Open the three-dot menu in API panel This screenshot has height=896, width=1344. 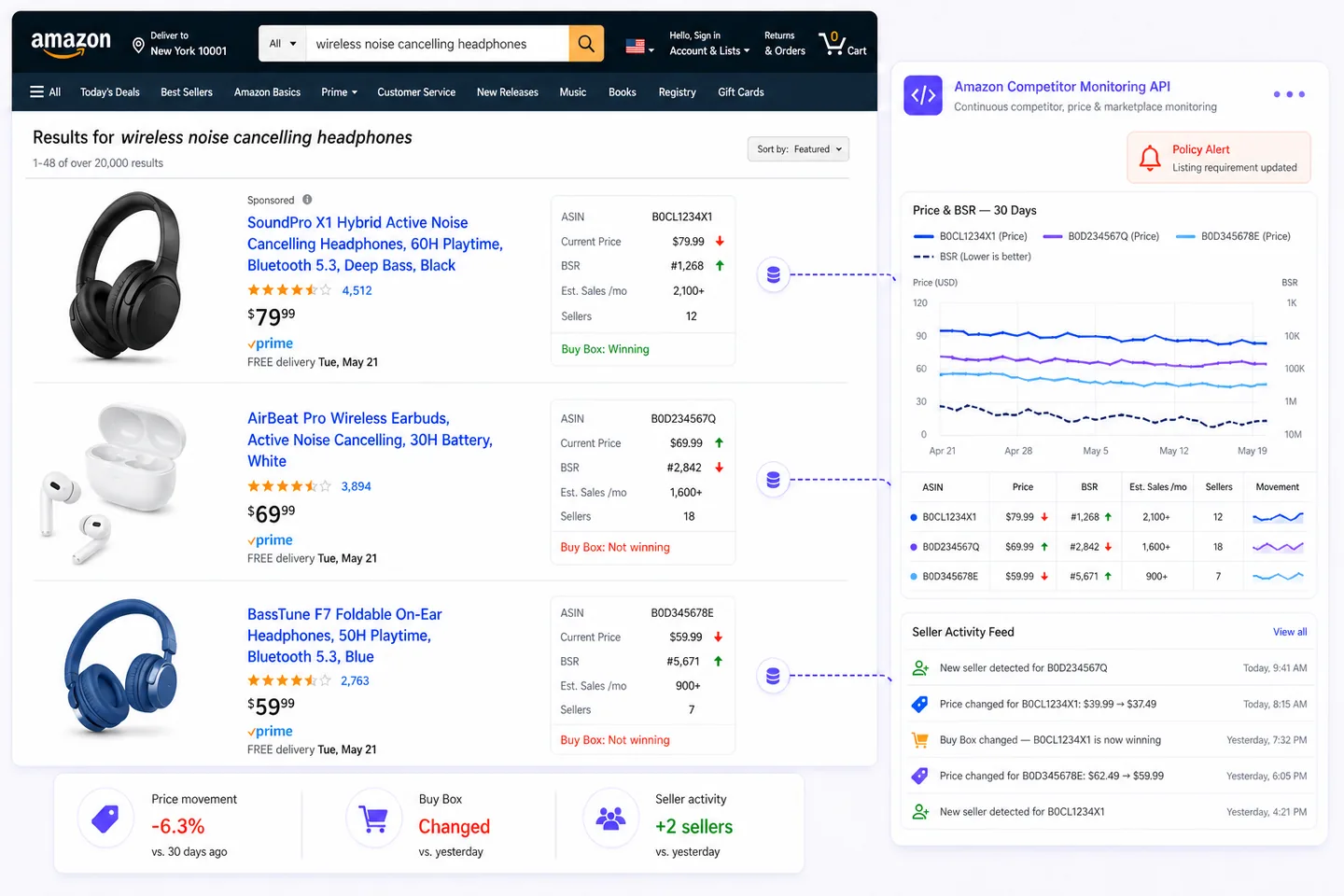[x=1289, y=94]
